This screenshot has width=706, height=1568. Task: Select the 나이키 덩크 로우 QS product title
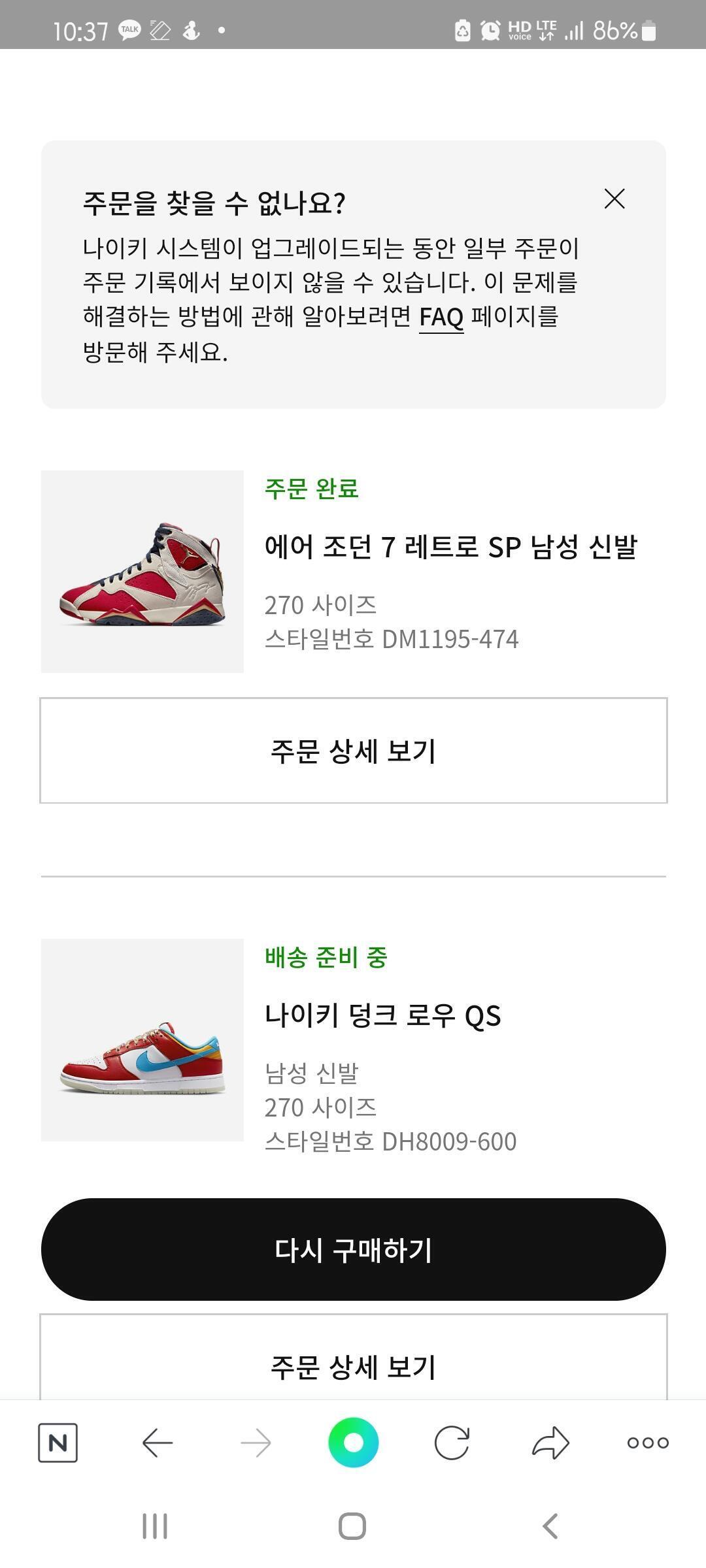(x=382, y=1016)
